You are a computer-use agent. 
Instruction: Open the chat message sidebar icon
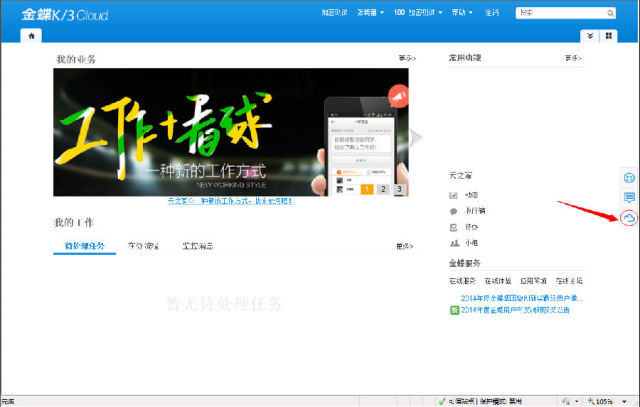click(629, 198)
